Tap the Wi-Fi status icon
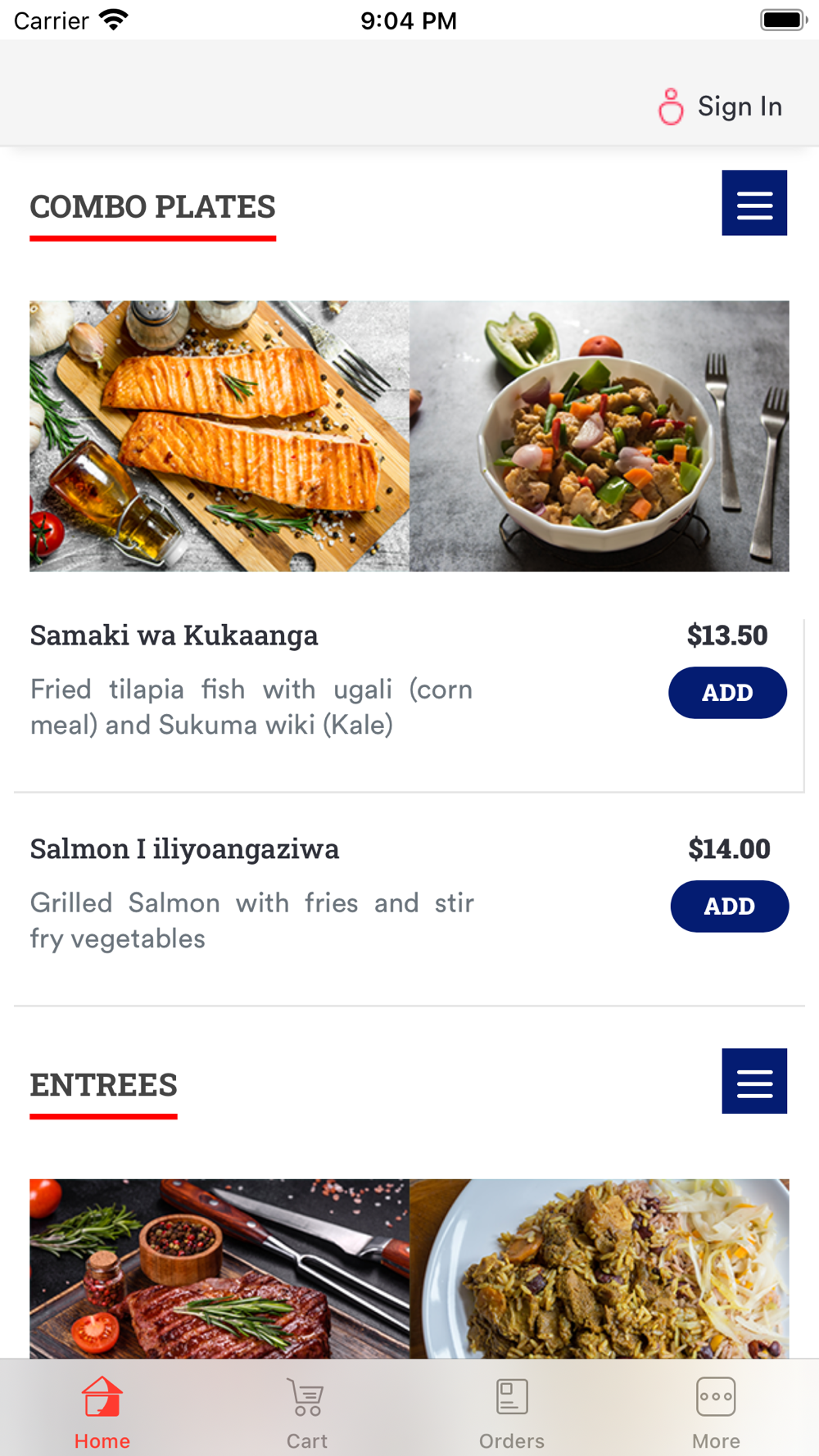The width and height of the screenshot is (819, 1456). pos(114,20)
